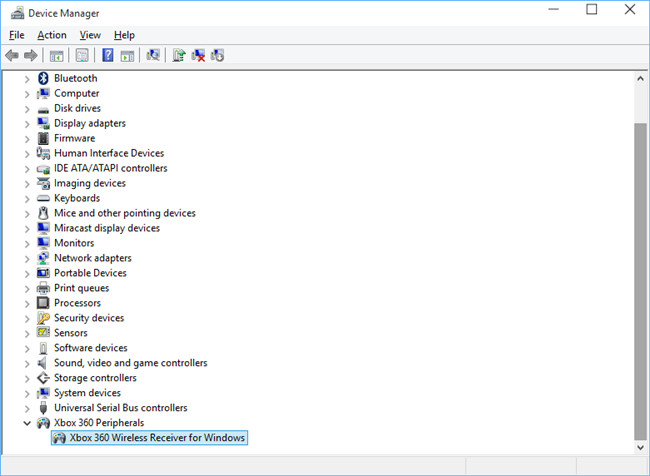The width and height of the screenshot is (650, 476).
Task: Expand the Bluetooth node chevron
Action: (x=27, y=79)
